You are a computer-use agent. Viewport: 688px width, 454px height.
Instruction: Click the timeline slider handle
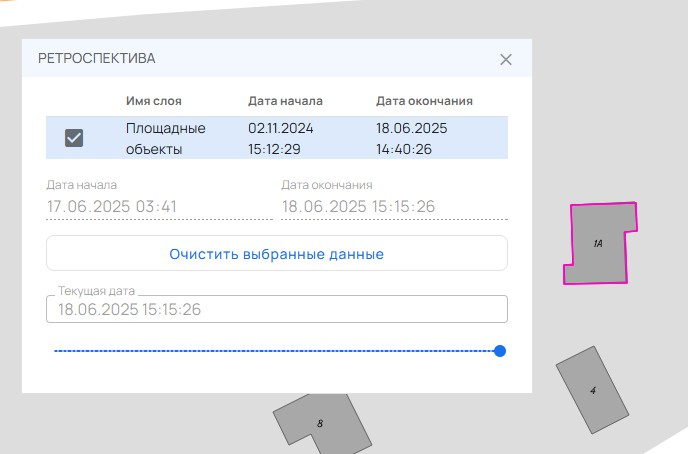500,351
